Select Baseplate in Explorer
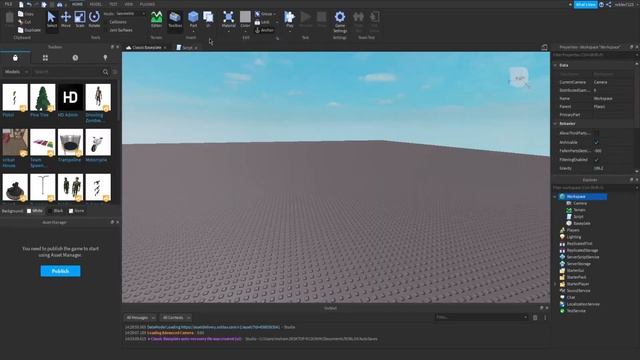Viewport: 640px width, 360px height. 582,224
